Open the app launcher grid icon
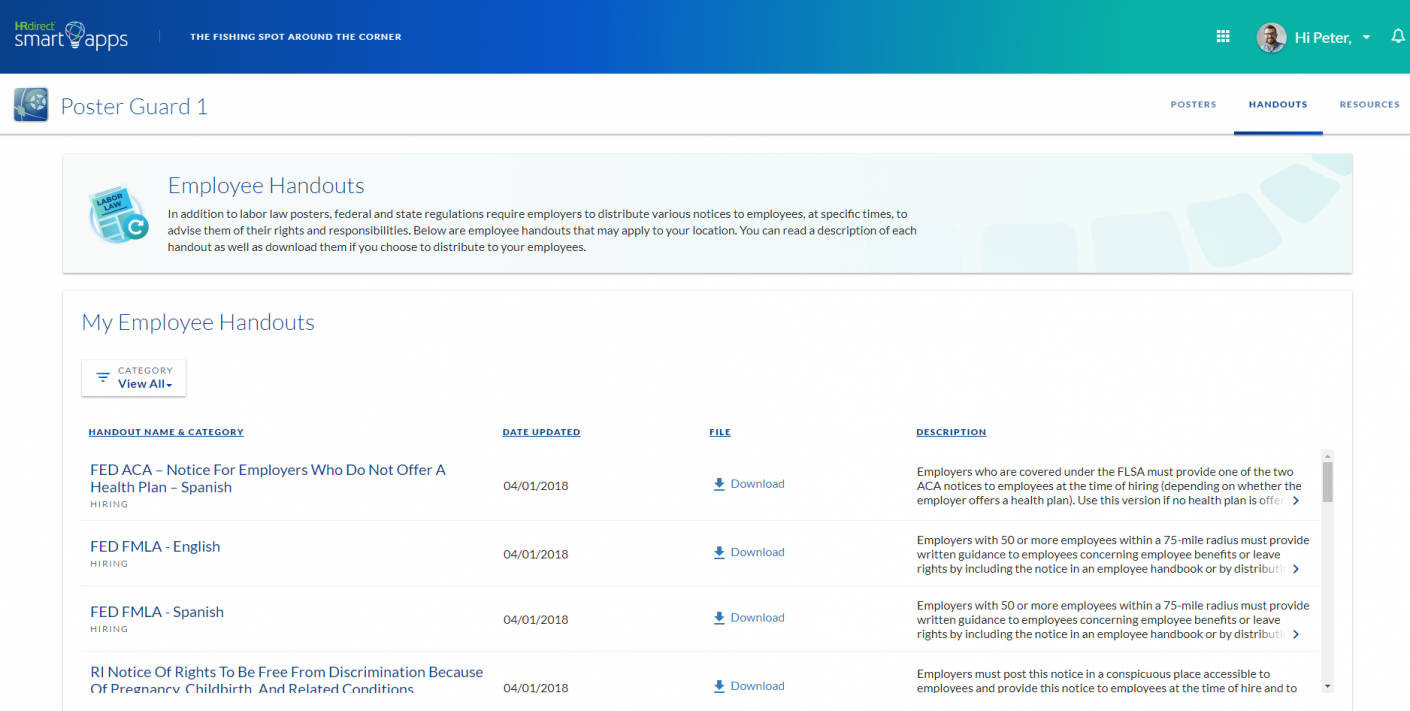1410x711 pixels. [x=1222, y=35]
